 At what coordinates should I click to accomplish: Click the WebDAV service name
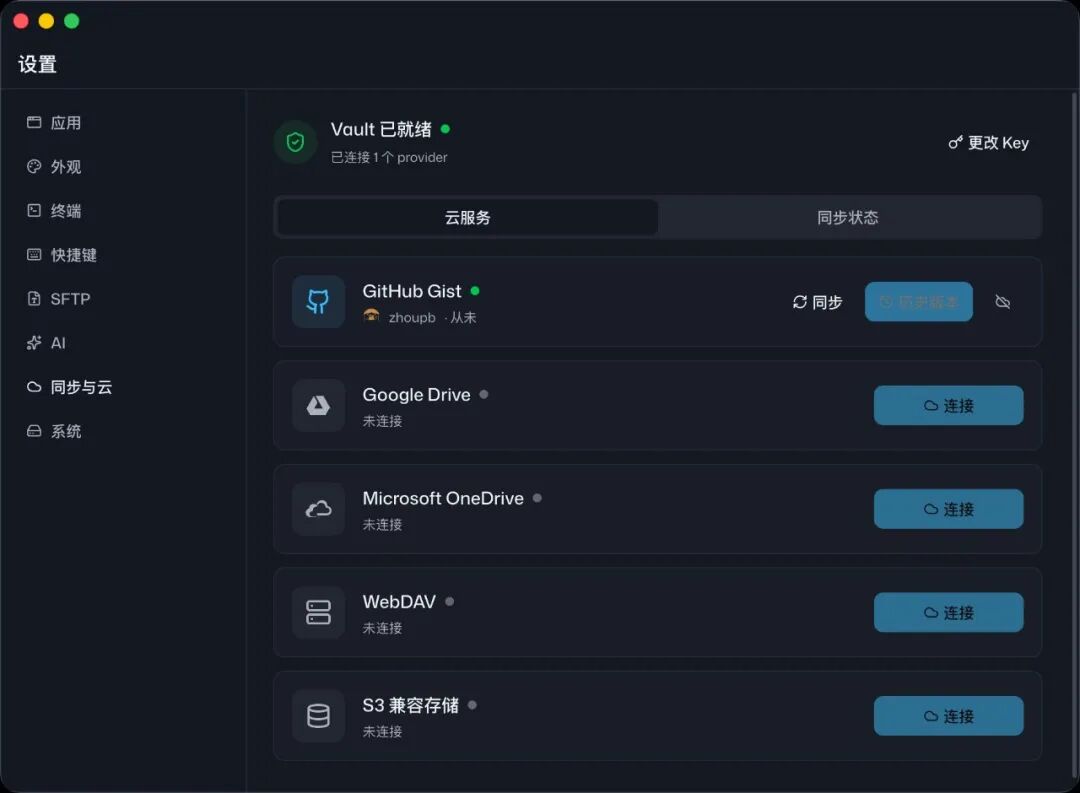pos(399,601)
